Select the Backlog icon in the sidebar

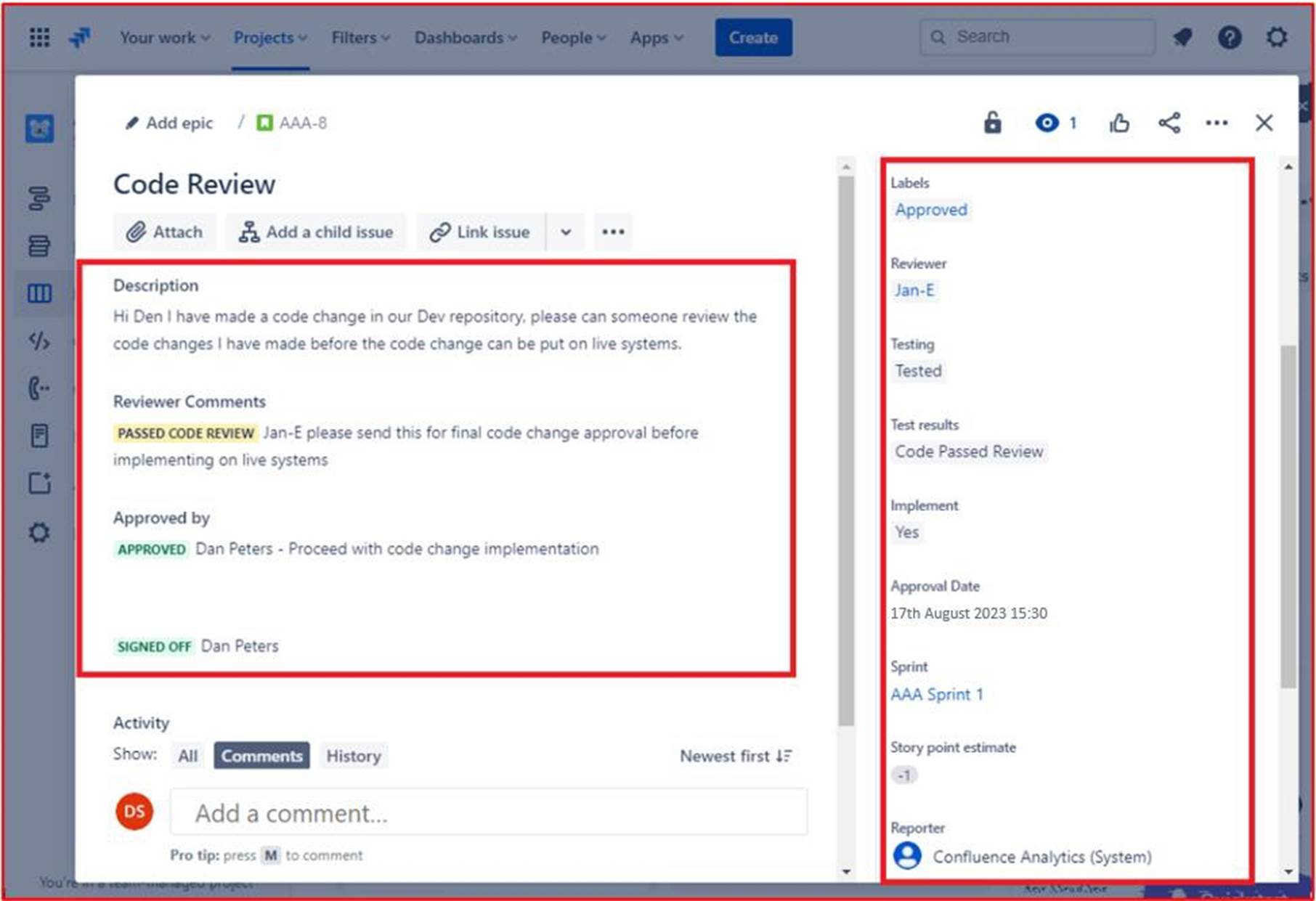[38, 246]
